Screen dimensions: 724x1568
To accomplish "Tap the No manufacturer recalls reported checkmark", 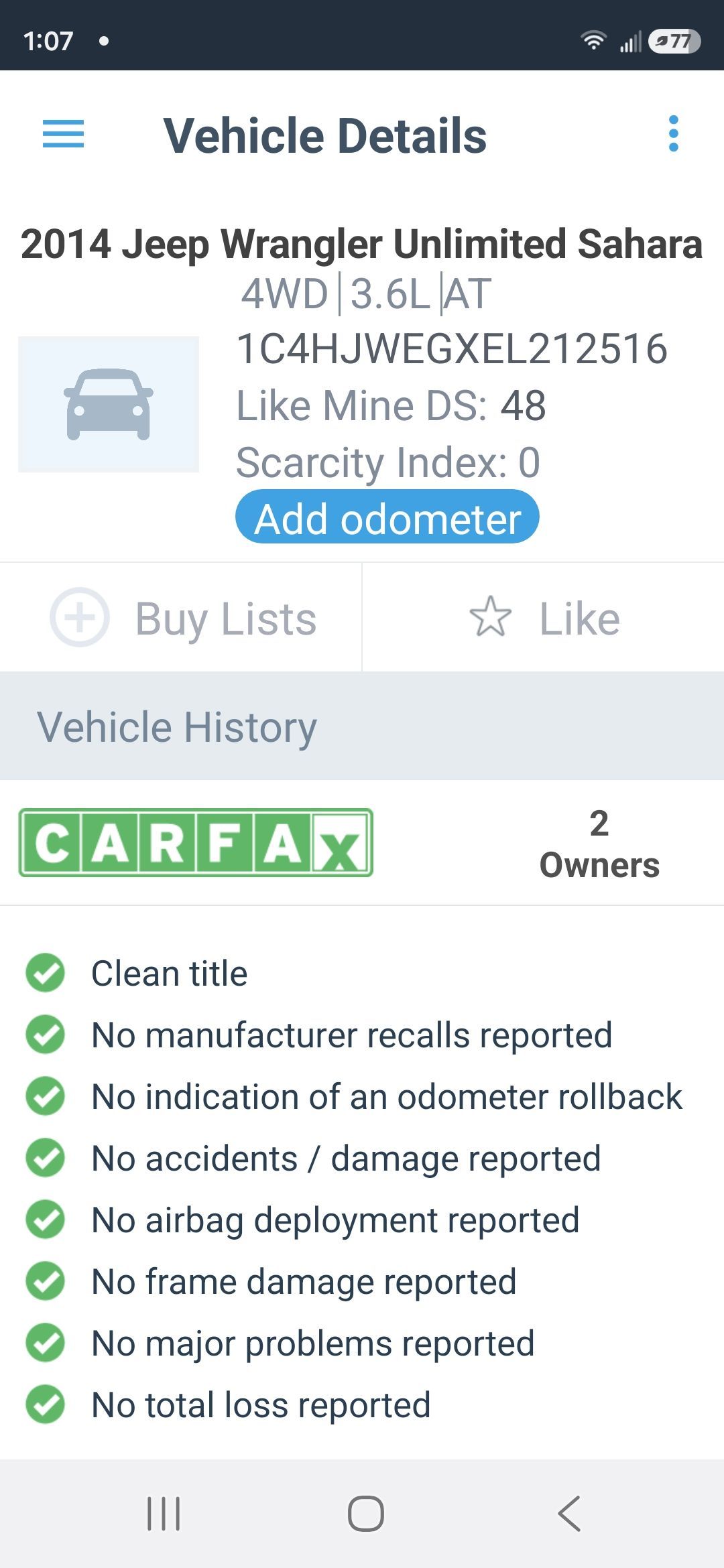I will click(x=45, y=1034).
